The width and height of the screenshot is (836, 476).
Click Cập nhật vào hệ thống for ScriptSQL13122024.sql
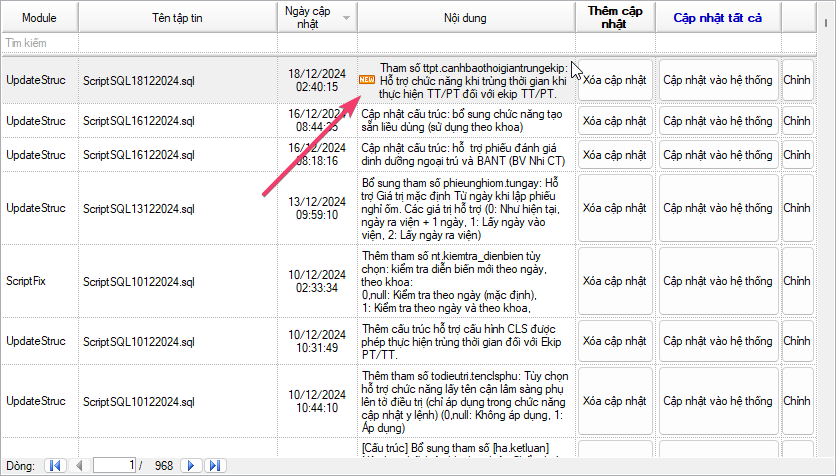pyautogui.click(x=718, y=208)
